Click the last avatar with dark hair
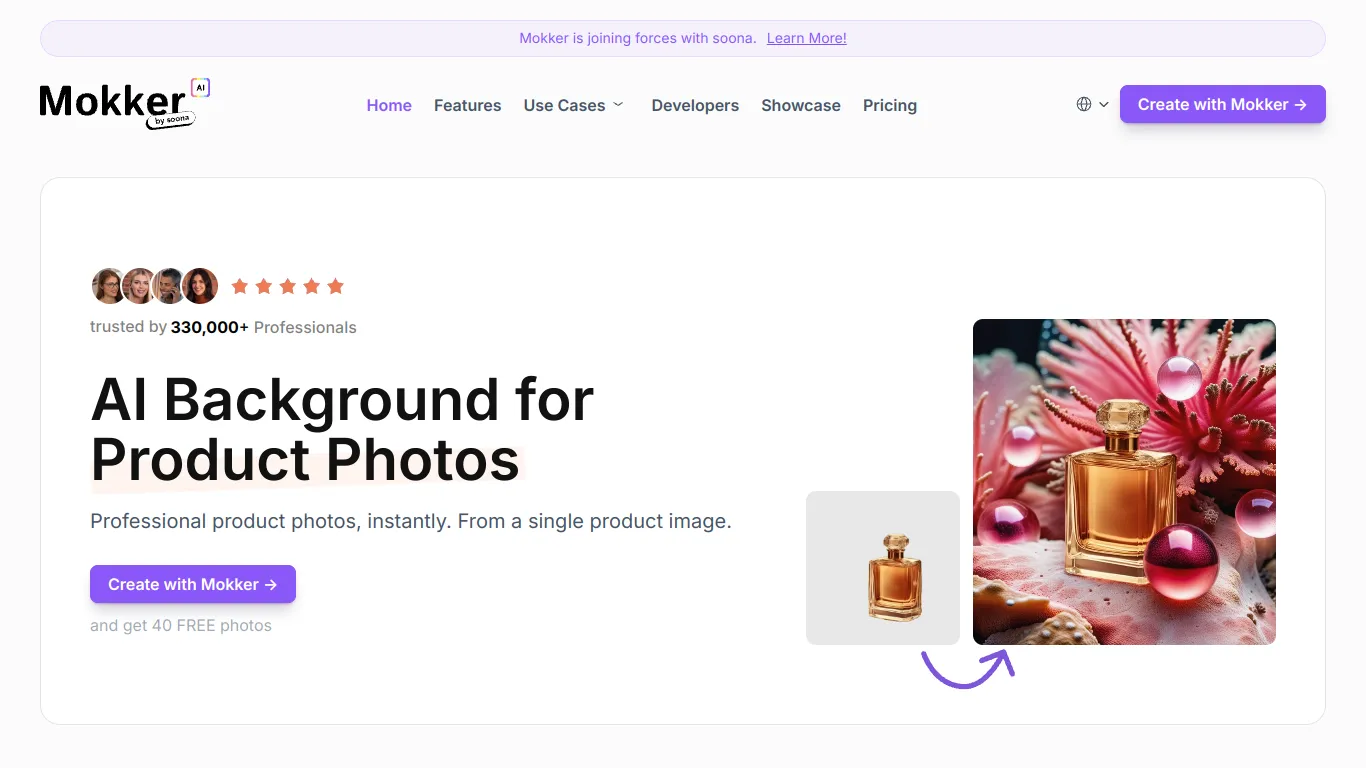The height and width of the screenshot is (768, 1366). coord(200,286)
